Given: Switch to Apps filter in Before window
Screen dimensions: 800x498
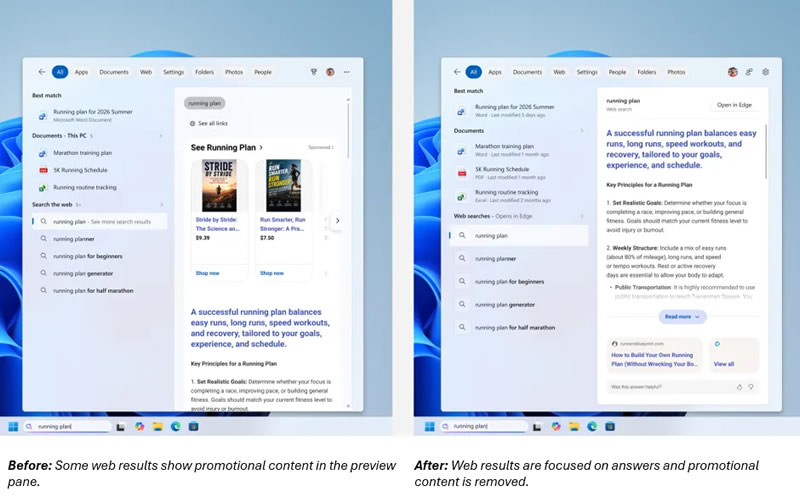Looking at the screenshot, I should (x=81, y=72).
